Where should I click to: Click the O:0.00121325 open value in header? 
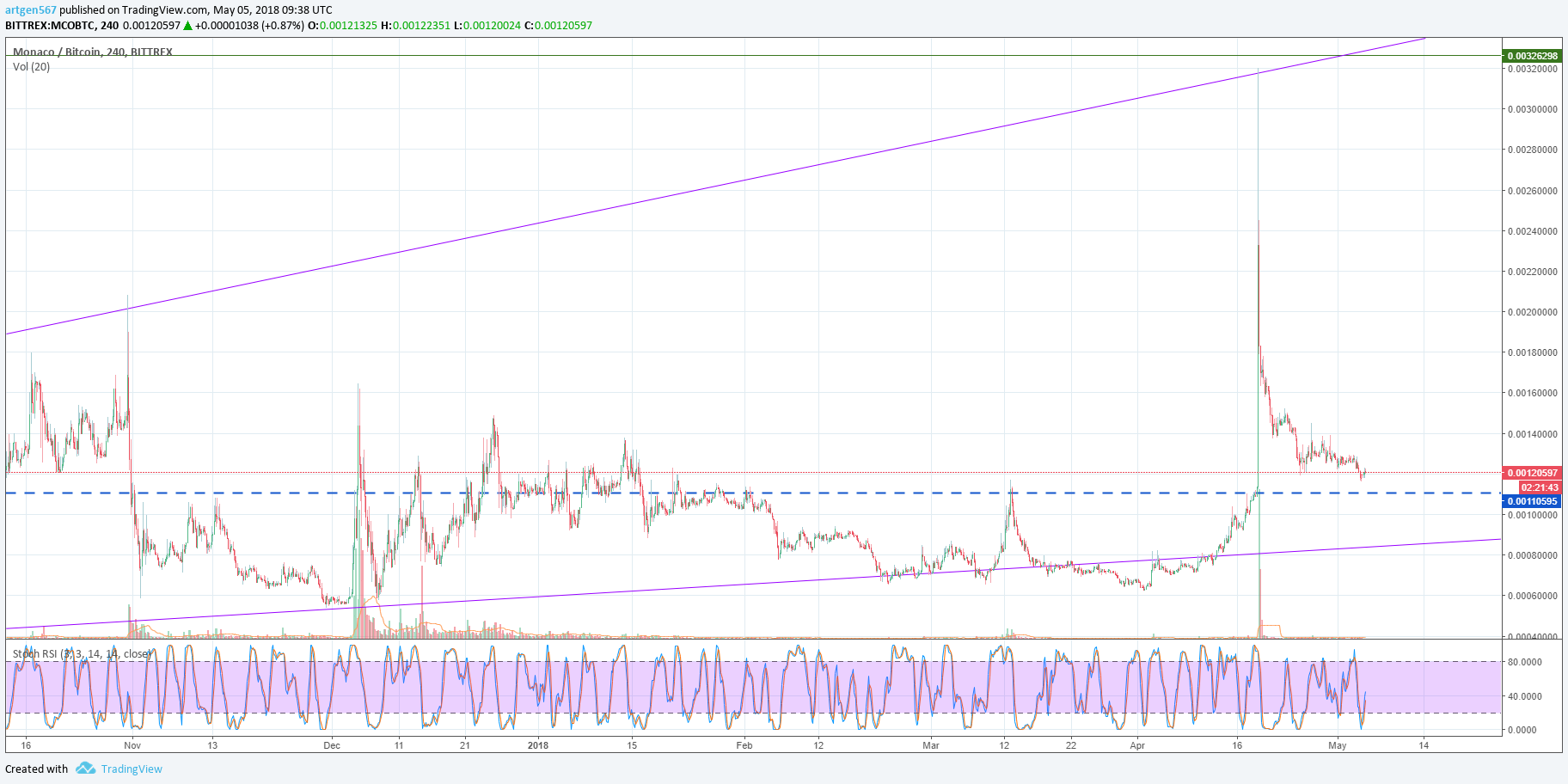(342, 25)
